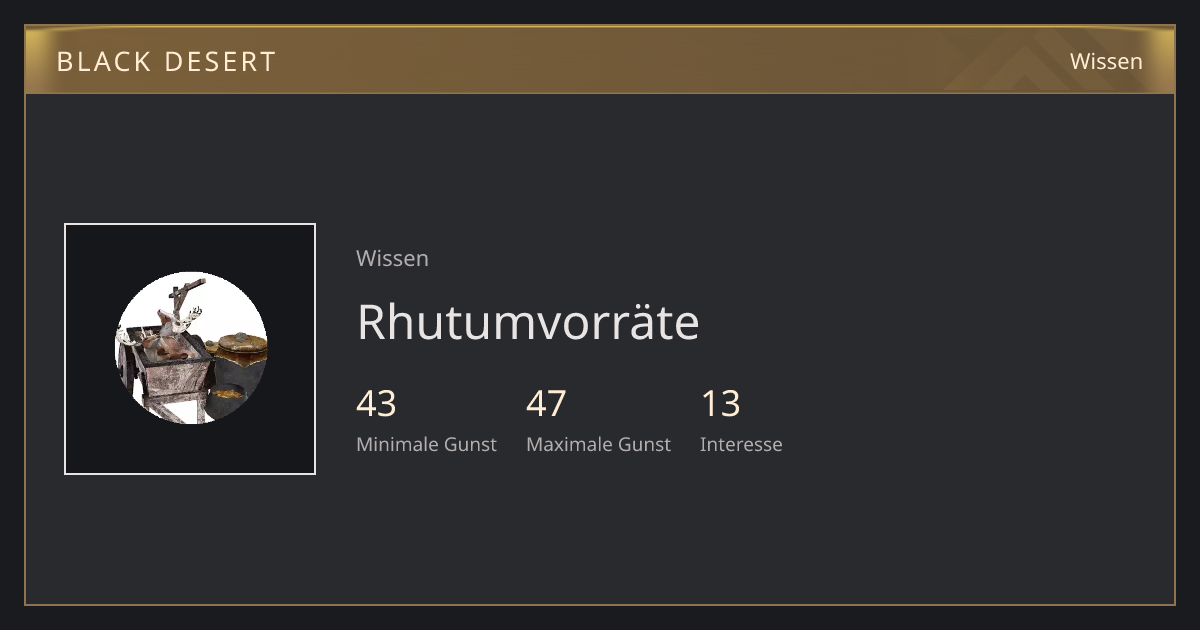Open the Wissen link in header

1106,61
